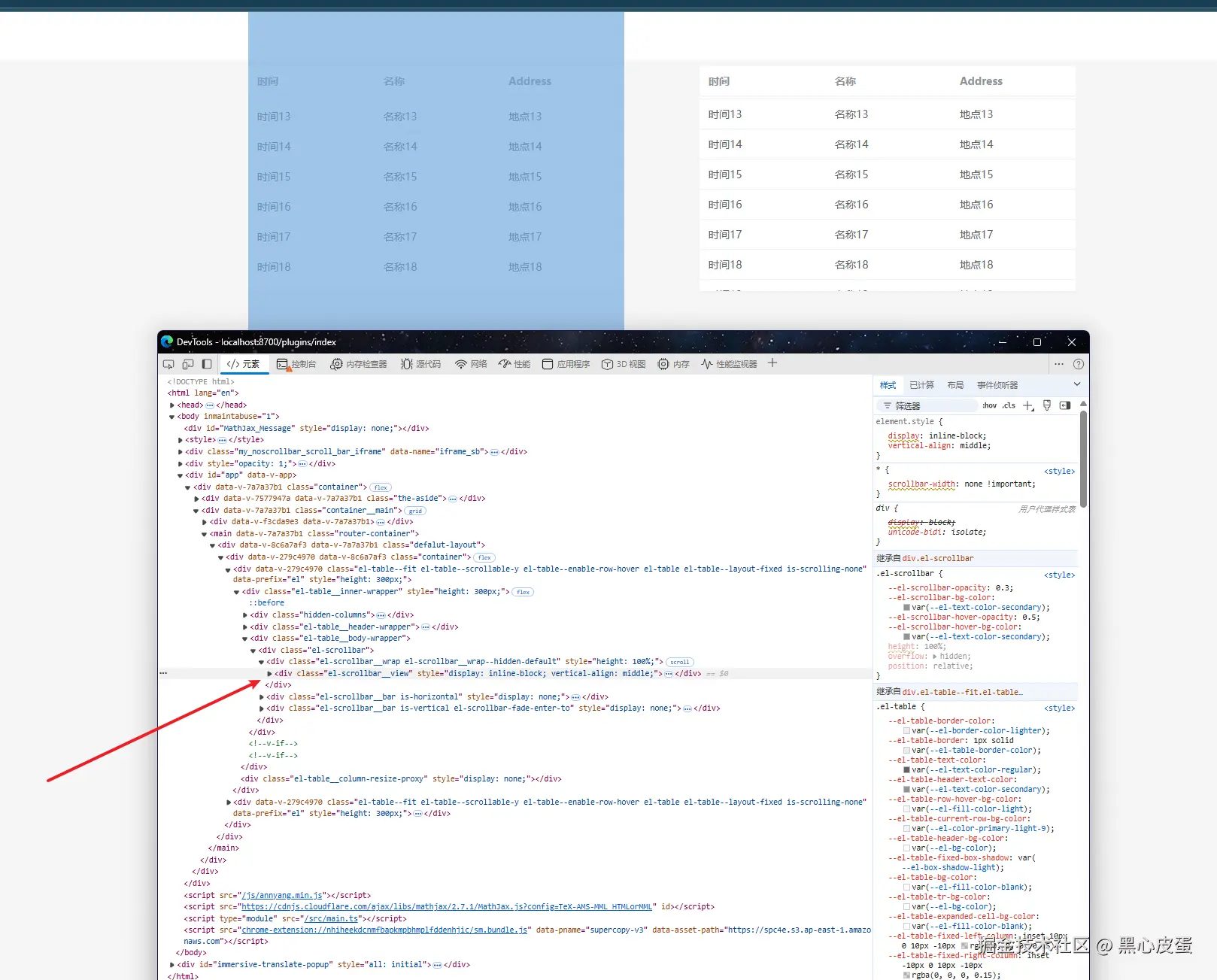Expand more style pane tabs chevron
Viewport: 1217px width, 980px height.
coord(1077,384)
